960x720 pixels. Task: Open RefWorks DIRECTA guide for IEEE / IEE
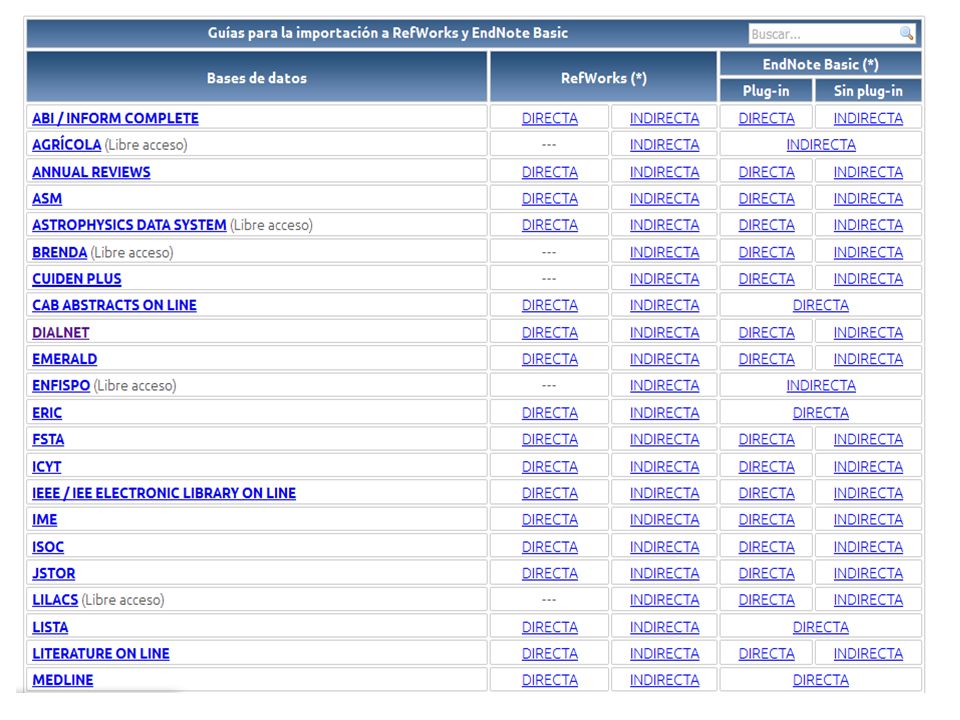pos(550,493)
